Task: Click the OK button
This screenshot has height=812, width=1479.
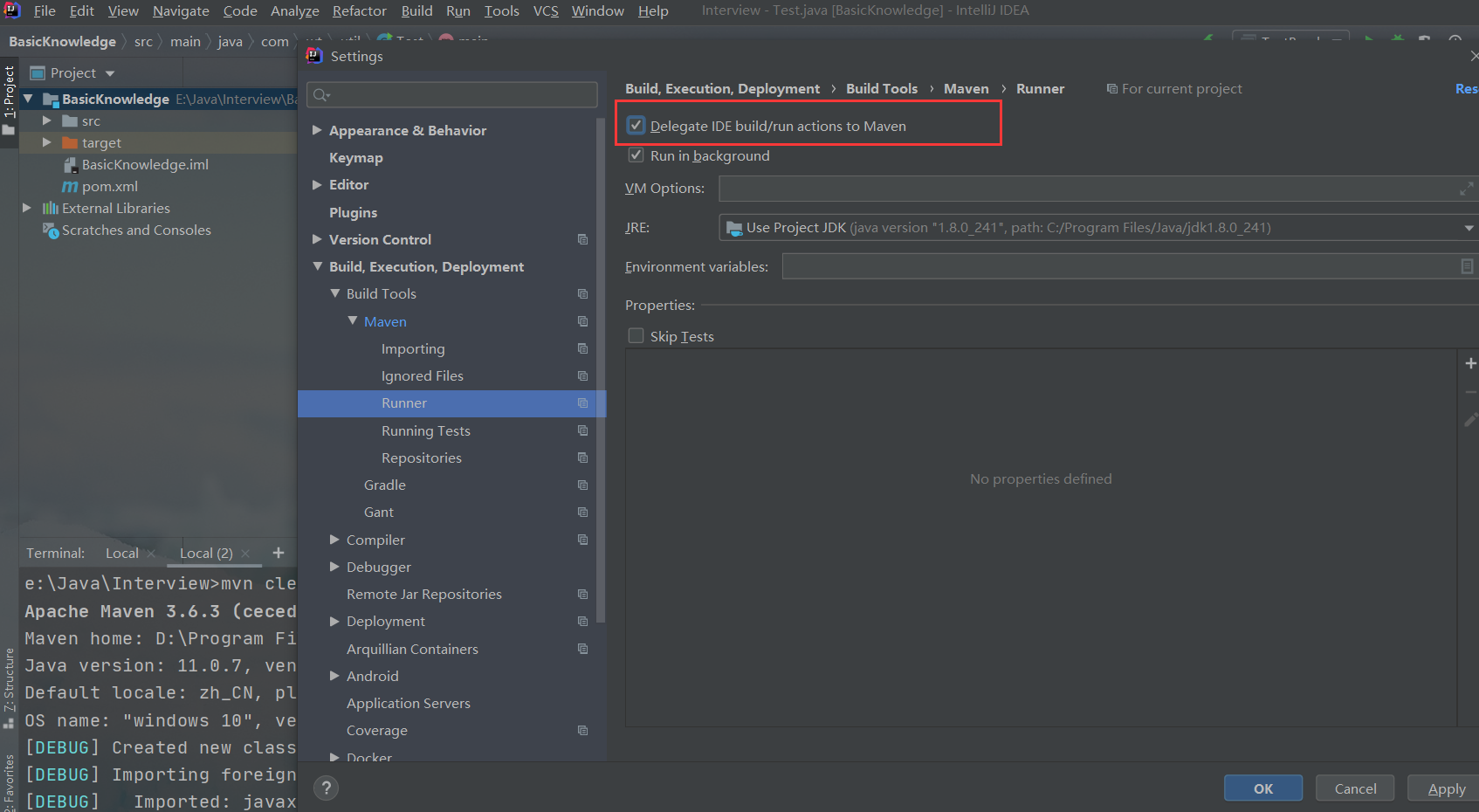Action: pos(1263,788)
